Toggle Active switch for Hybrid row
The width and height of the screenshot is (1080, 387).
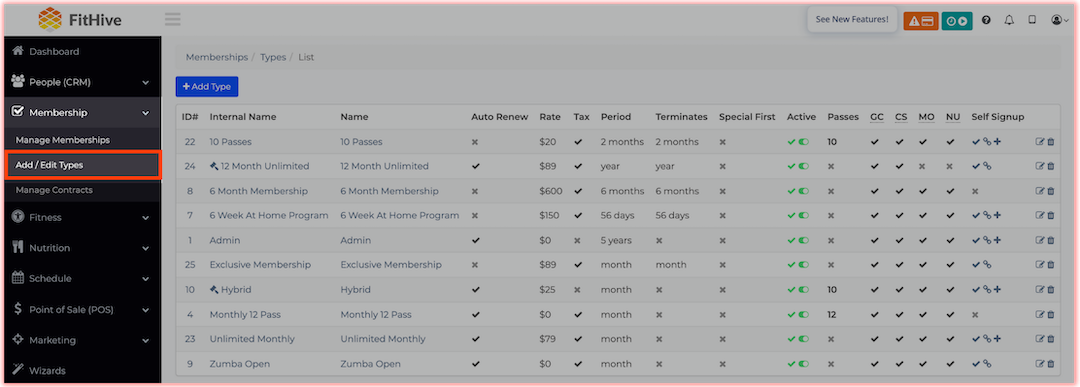(x=804, y=290)
